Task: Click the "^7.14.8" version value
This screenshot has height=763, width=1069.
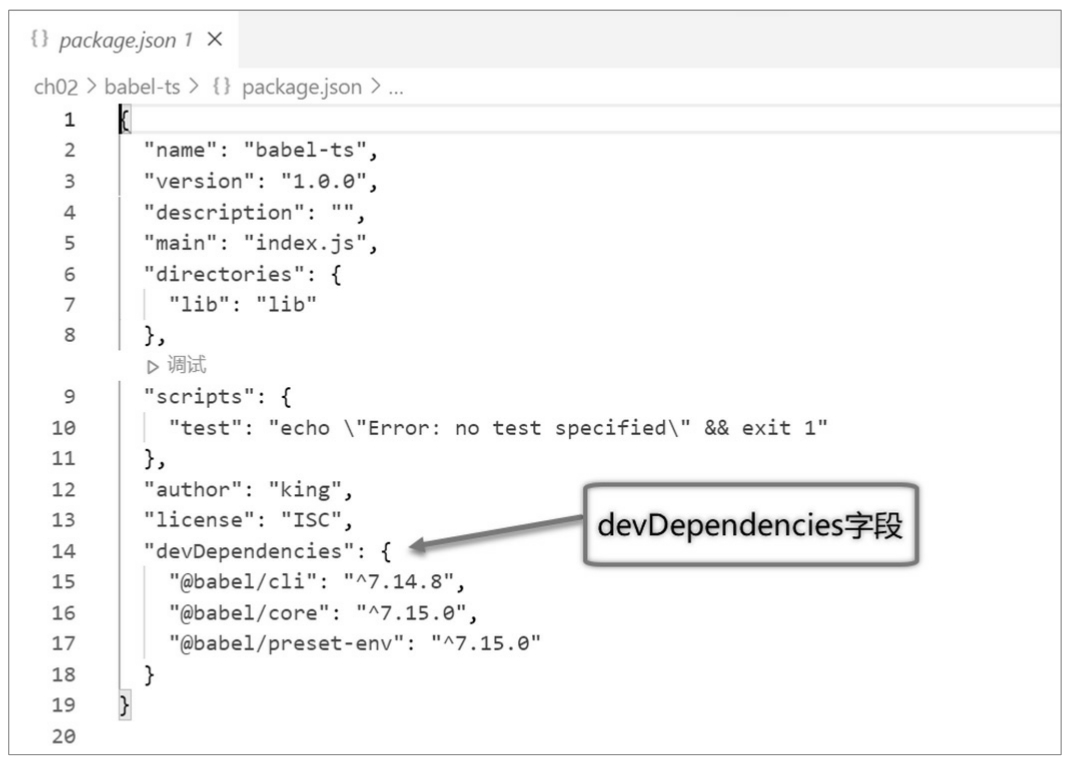Action: coord(399,582)
